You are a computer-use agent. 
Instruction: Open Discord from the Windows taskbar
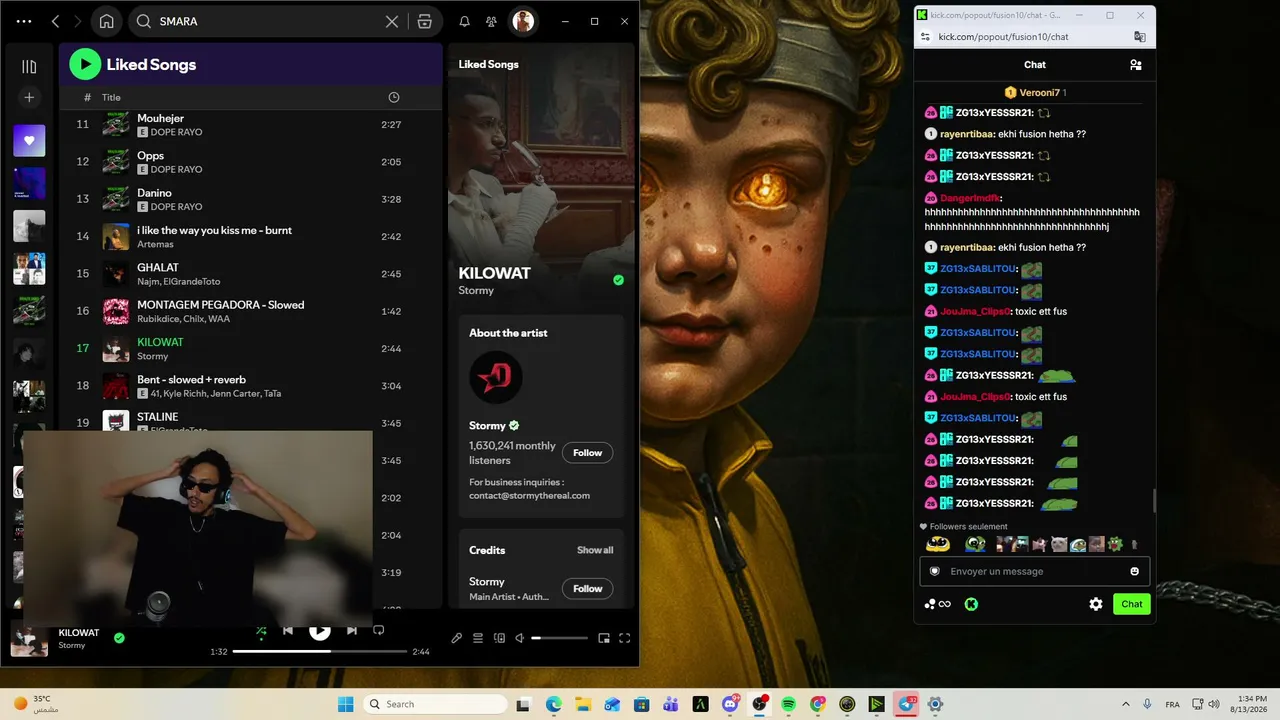[x=730, y=704]
